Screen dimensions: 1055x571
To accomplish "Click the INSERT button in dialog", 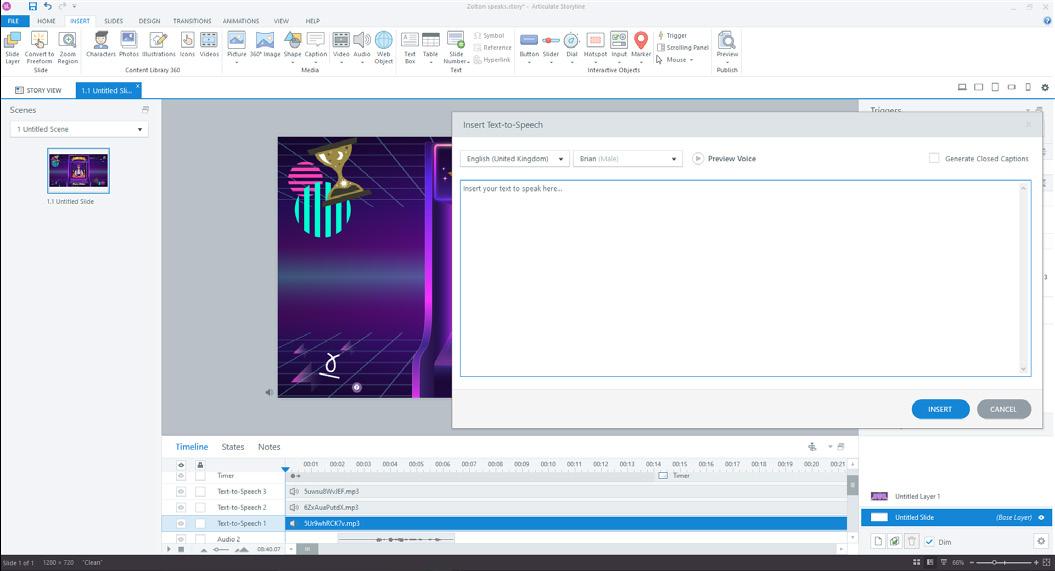I will [940, 409].
